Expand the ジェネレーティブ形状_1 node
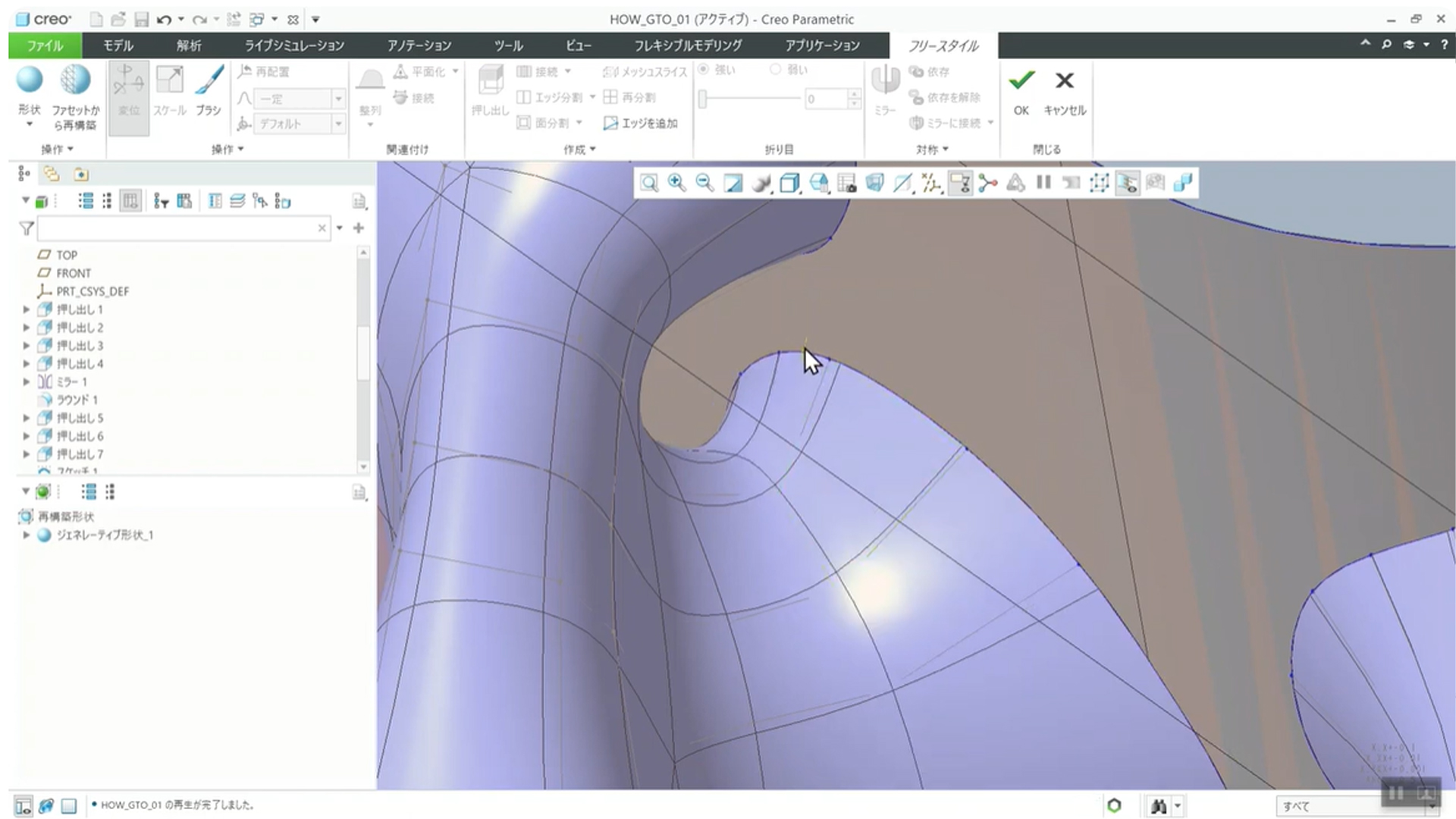 27,535
